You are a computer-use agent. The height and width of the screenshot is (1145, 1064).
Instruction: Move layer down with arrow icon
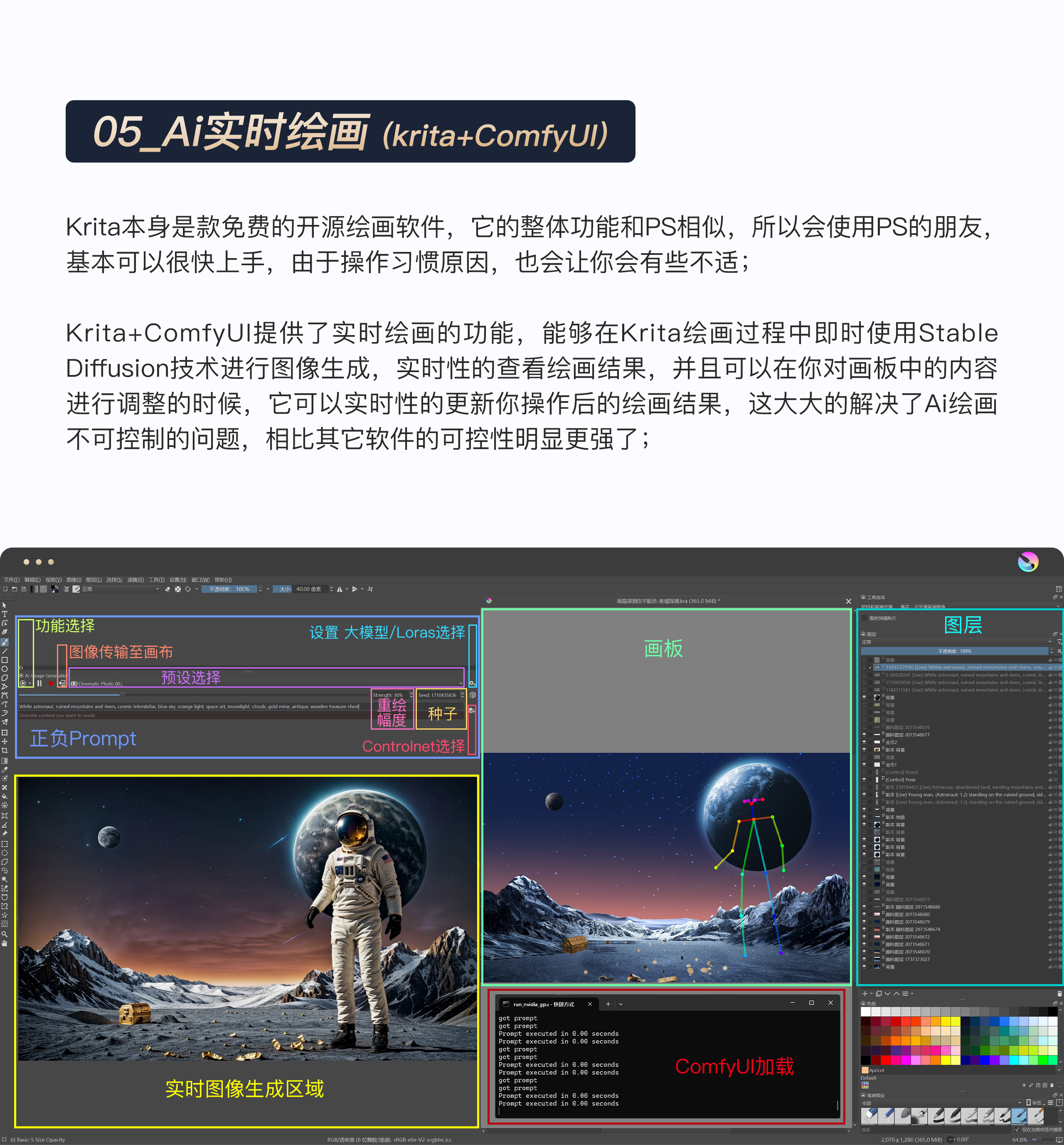[x=887, y=994]
